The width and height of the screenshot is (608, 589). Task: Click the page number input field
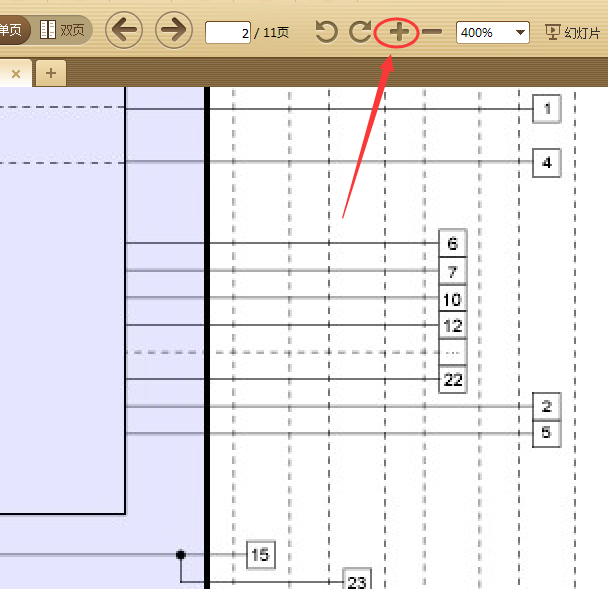coord(228,33)
